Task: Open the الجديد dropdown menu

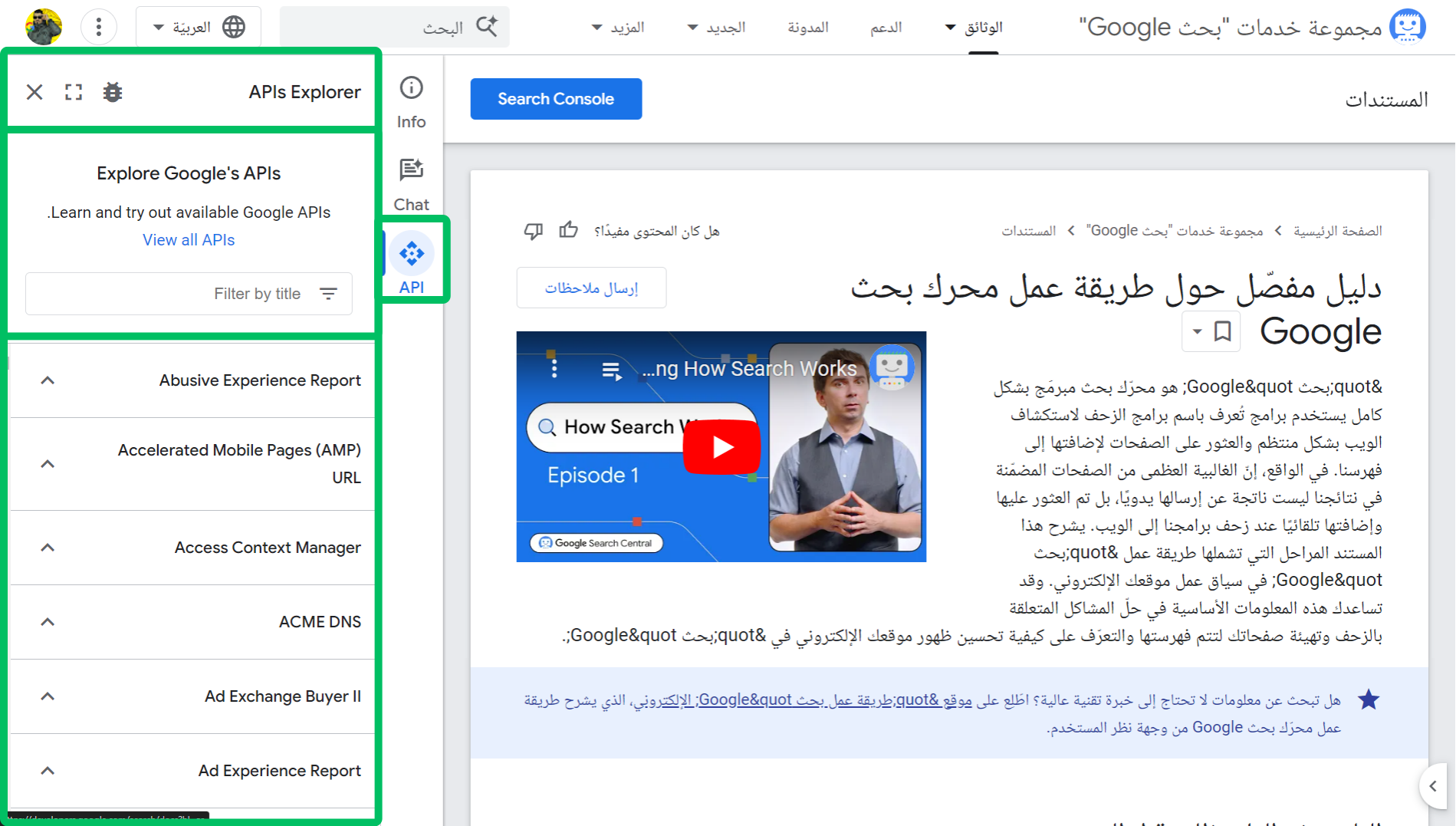Action: point(716,28)
